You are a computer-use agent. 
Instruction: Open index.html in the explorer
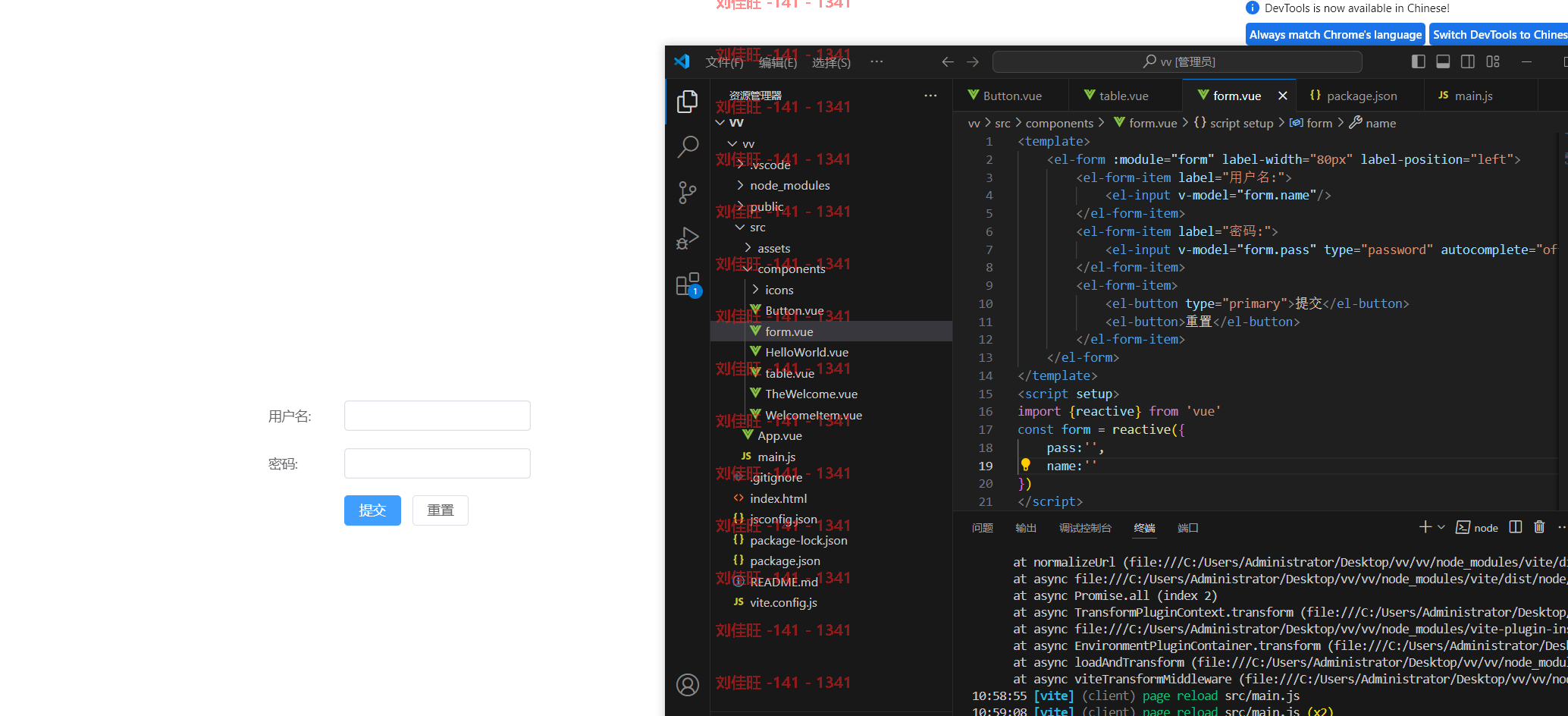click(x=831, y=498)
